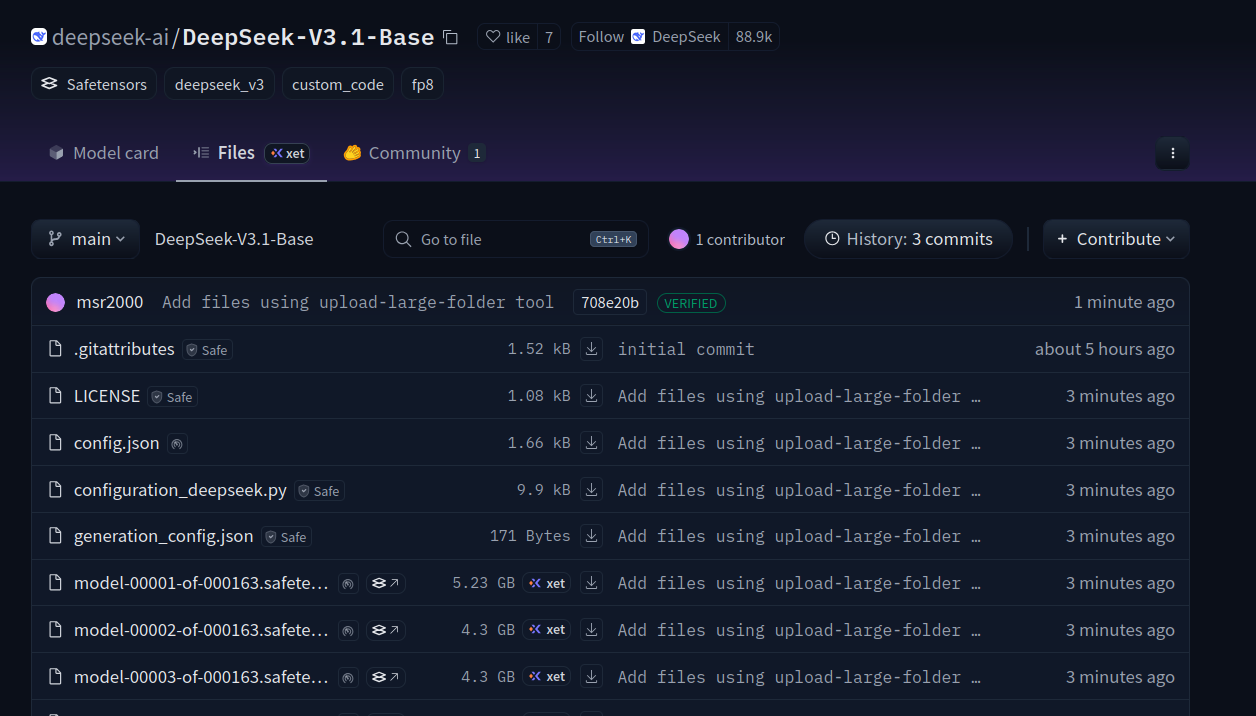Image resolution: width=1256 pixels, height=716 pixels.
Task: Focus the Go to file search field
Action: 516,239
